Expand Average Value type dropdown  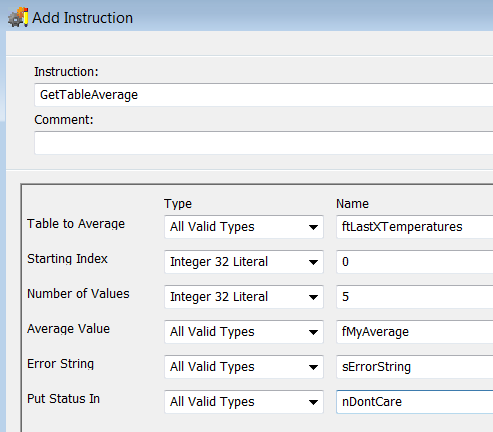coord(244,332)
